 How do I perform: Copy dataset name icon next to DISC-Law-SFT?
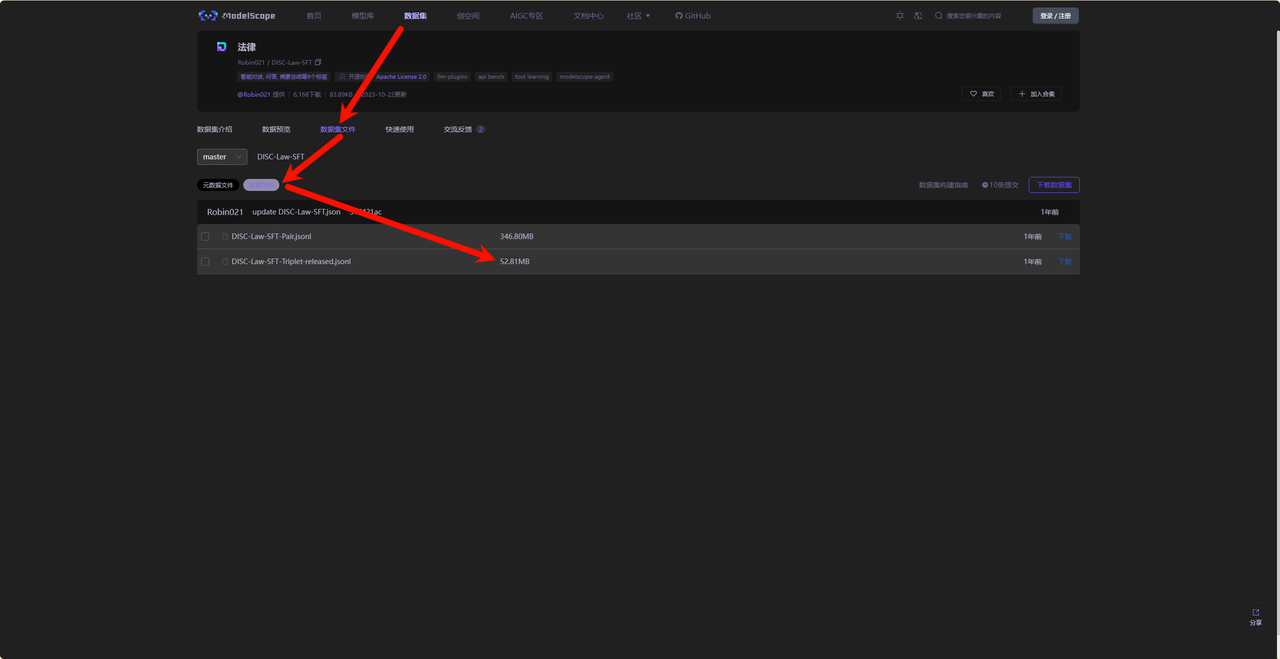click(318, 62)
